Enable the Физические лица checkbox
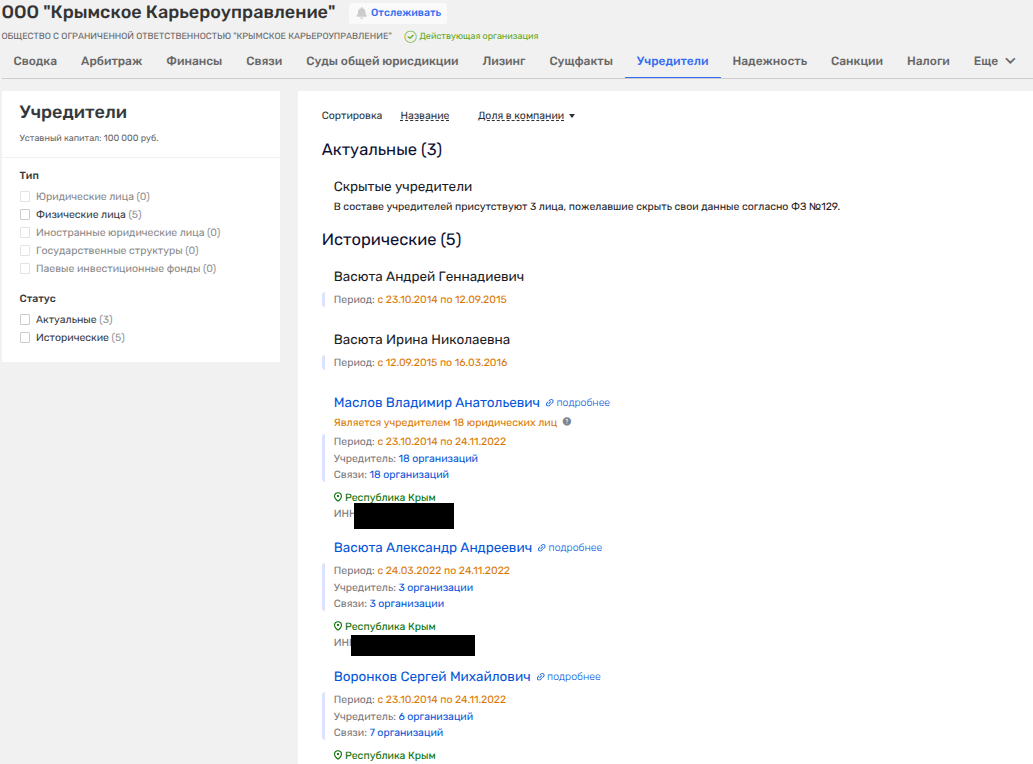The width and height of the screenshot is (1033, 764). point(26,215)
